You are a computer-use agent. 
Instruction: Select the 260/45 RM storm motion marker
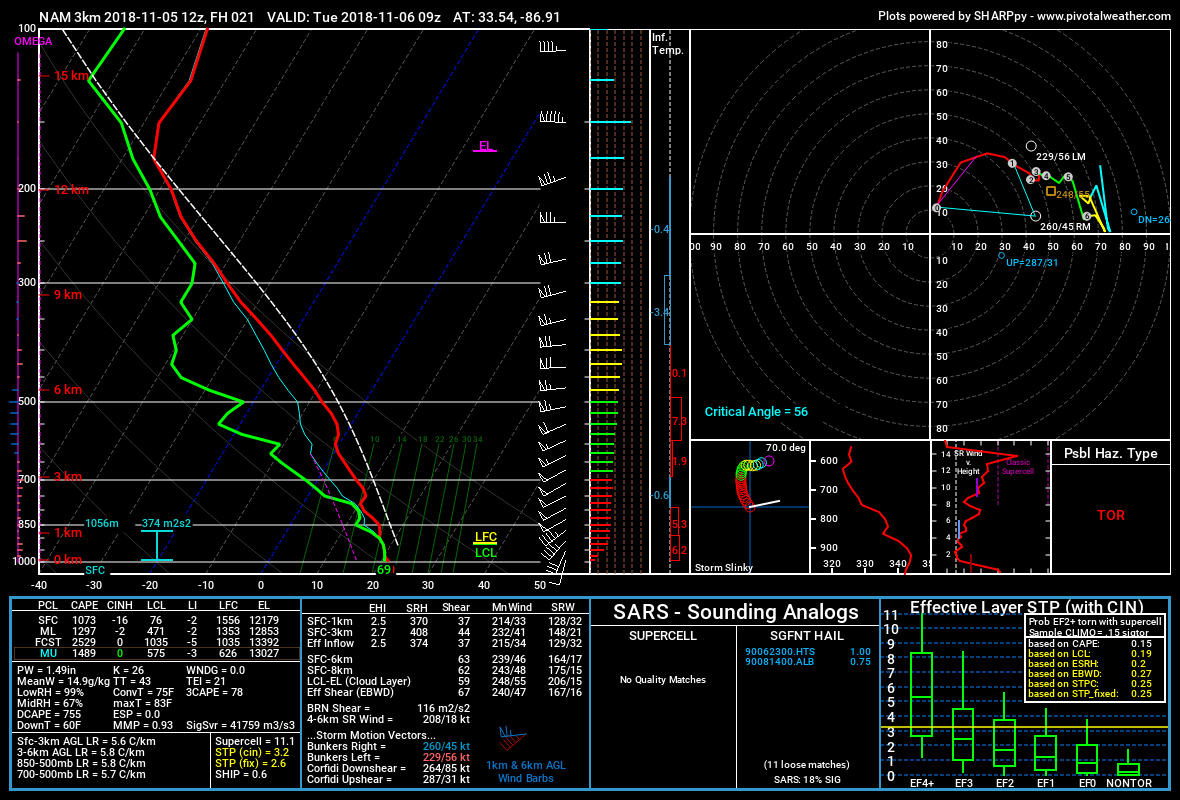point(1036,216)
